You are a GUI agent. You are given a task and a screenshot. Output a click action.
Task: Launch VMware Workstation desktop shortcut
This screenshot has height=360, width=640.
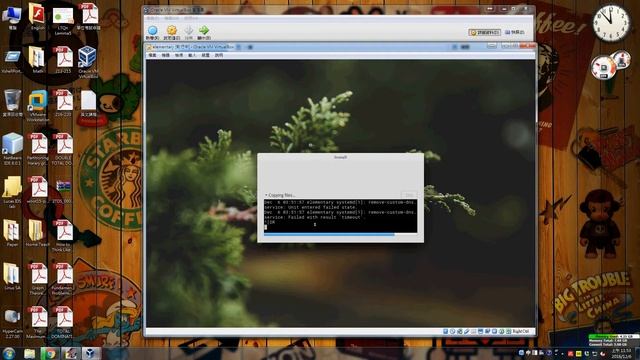38,105
